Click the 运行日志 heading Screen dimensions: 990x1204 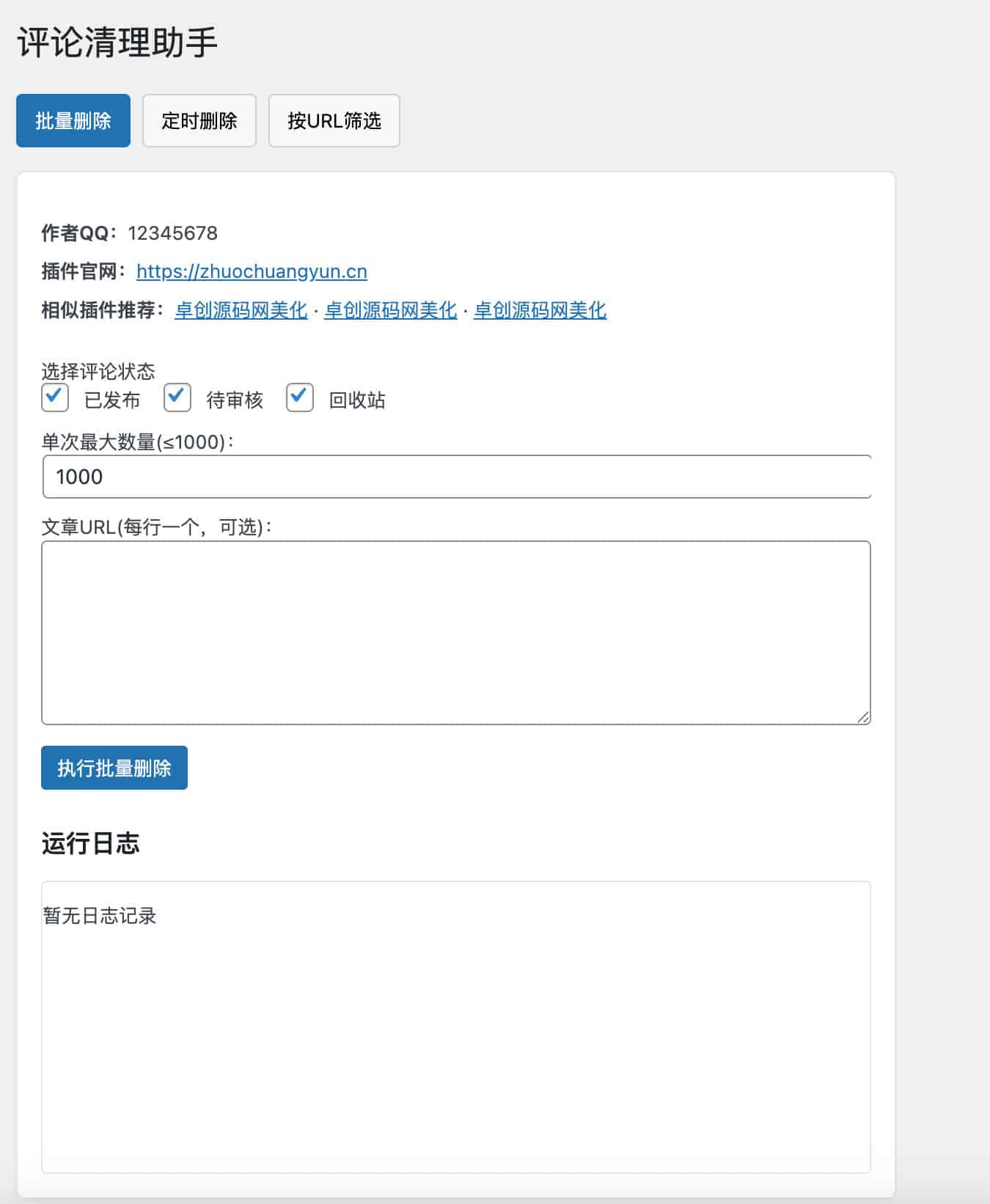pos(90,843)
